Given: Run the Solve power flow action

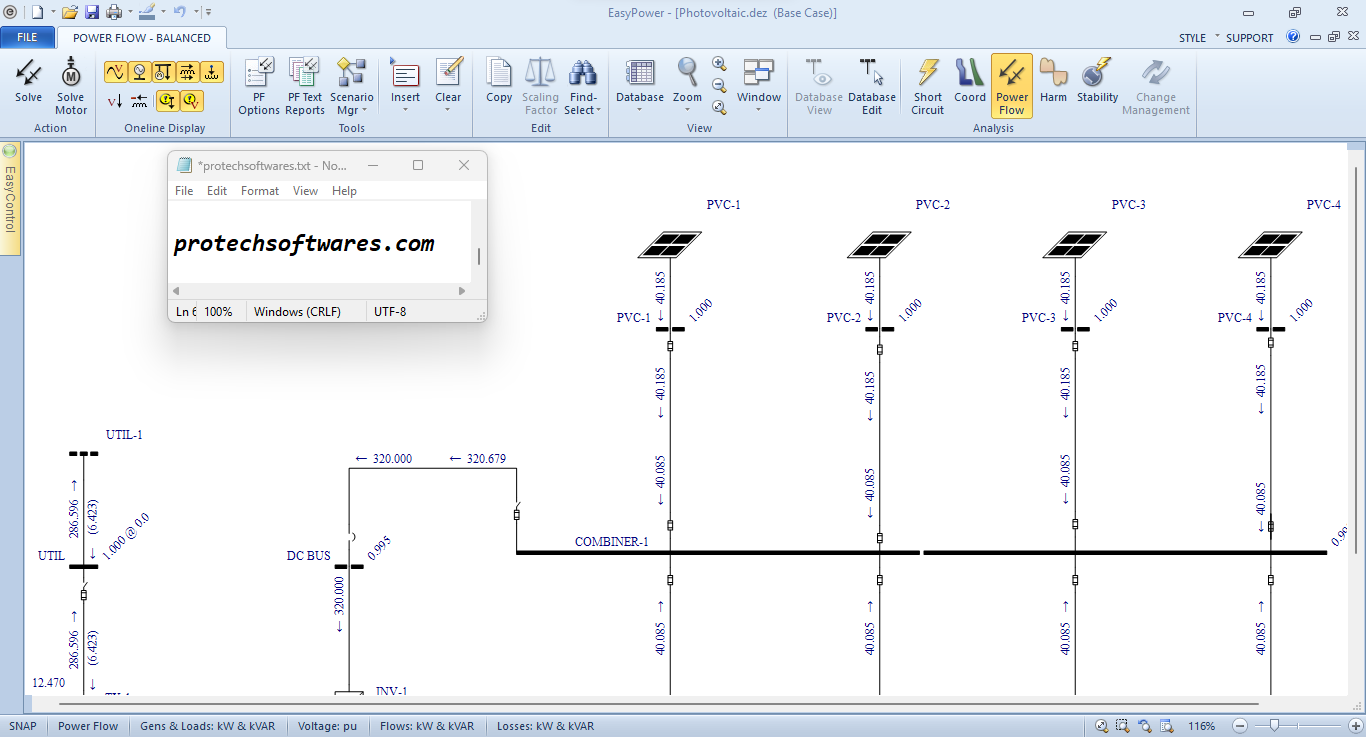Looking at the screenshot, I should click(28, 81).
